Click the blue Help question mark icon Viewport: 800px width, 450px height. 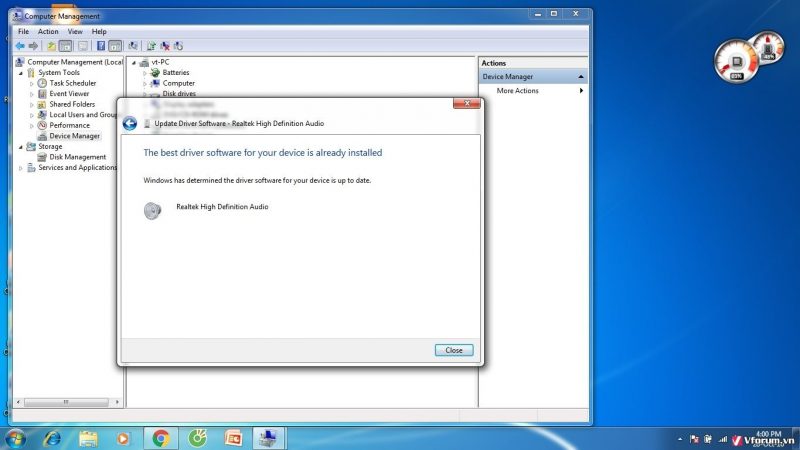tap(101, 46)
